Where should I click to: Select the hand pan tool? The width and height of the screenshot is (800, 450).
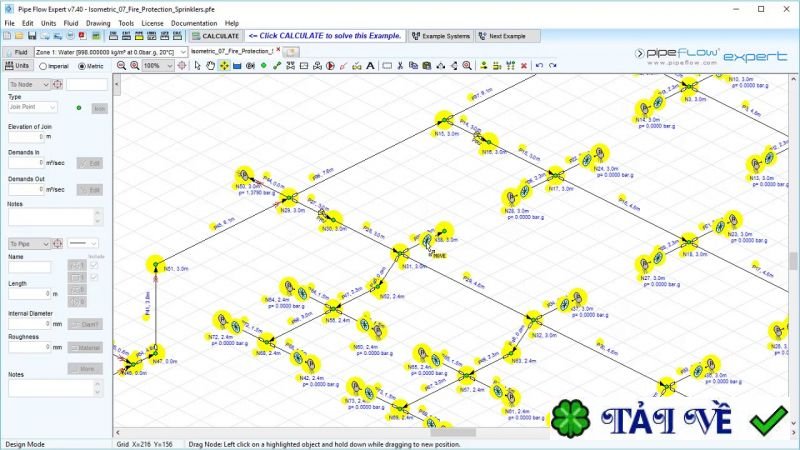[211, 65]
